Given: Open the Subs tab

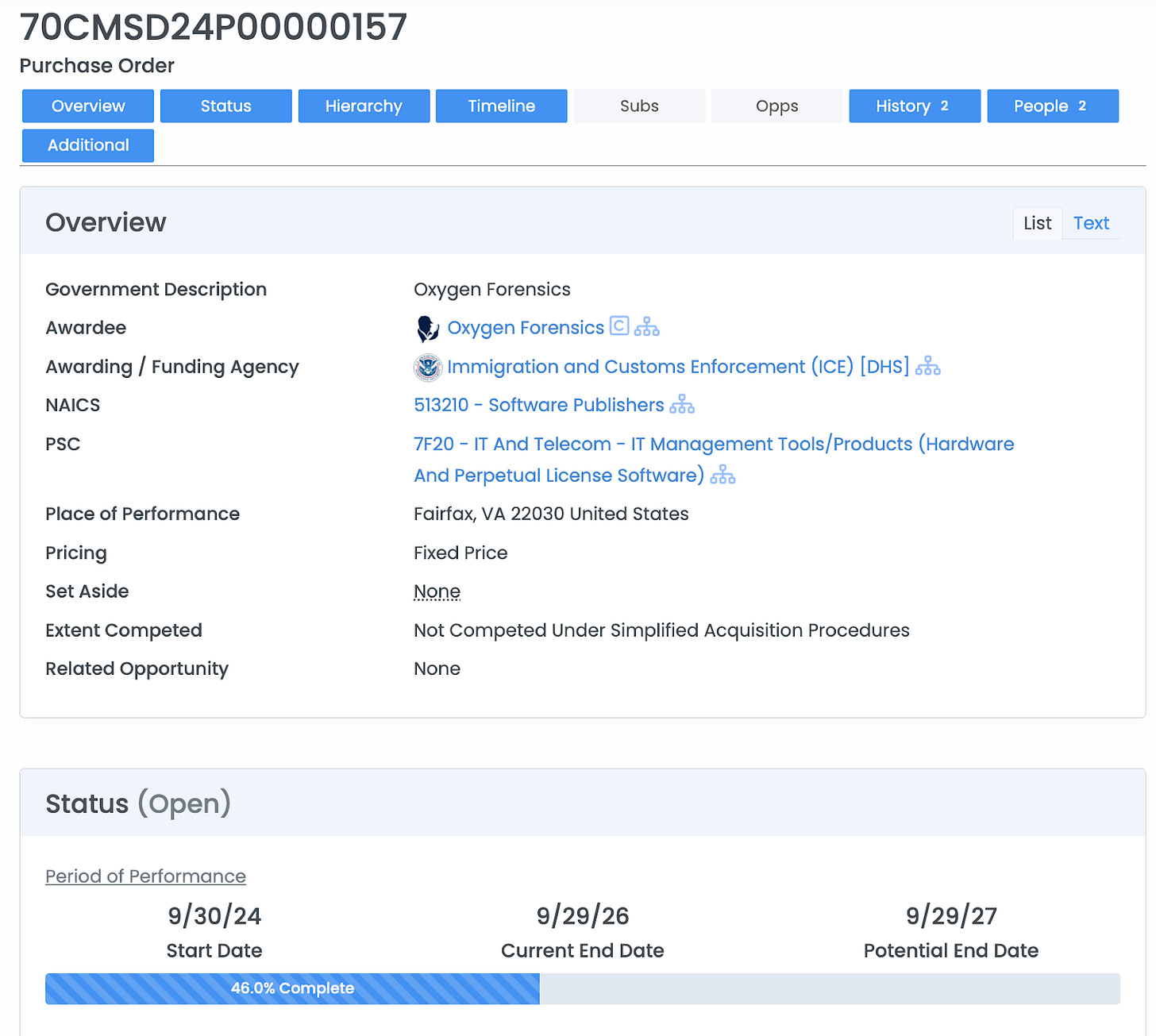Looking at the screenshot, I should pos(639,106).
